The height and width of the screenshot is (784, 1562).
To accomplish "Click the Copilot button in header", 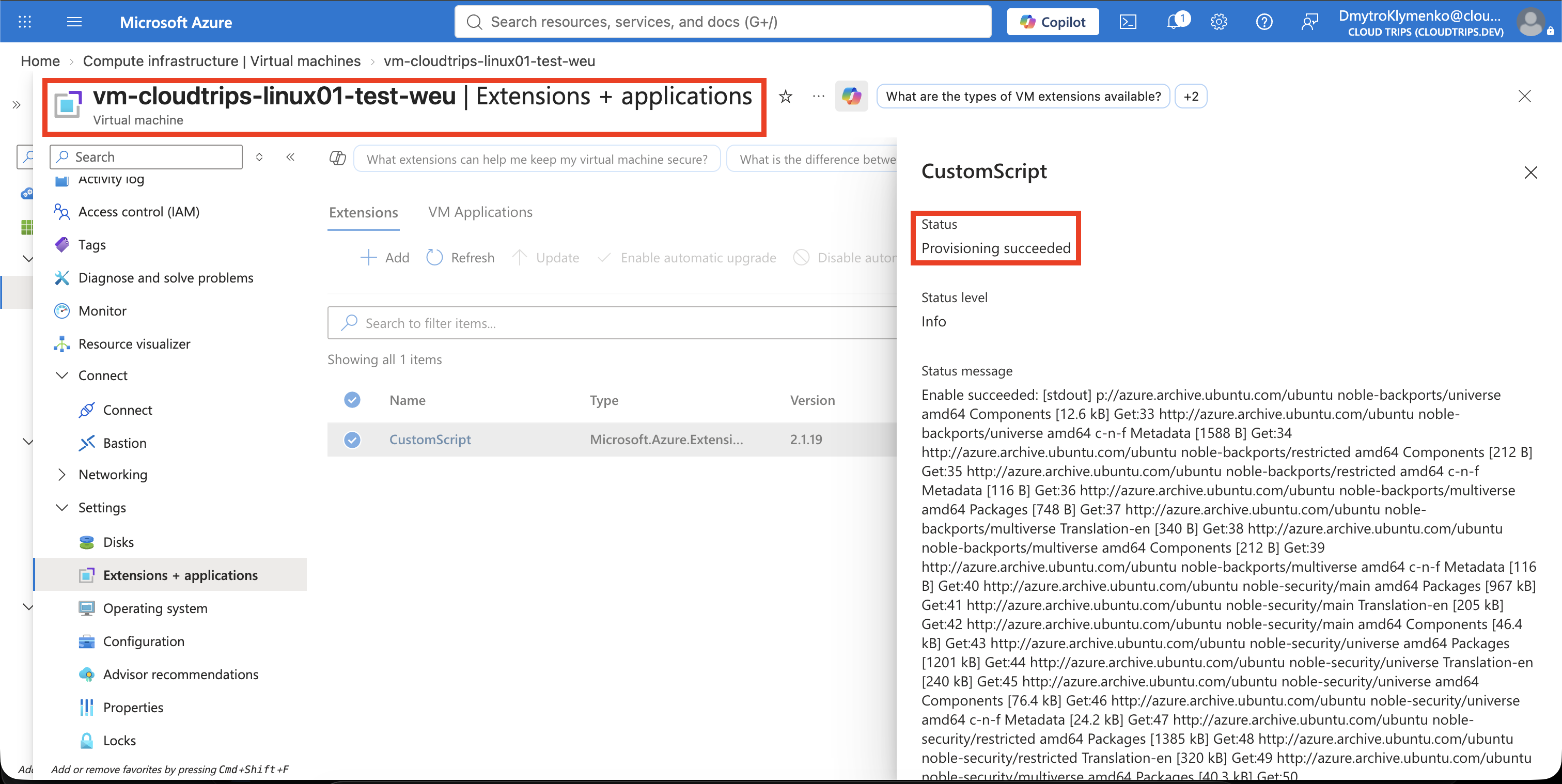I will [x=1053, y=22].
